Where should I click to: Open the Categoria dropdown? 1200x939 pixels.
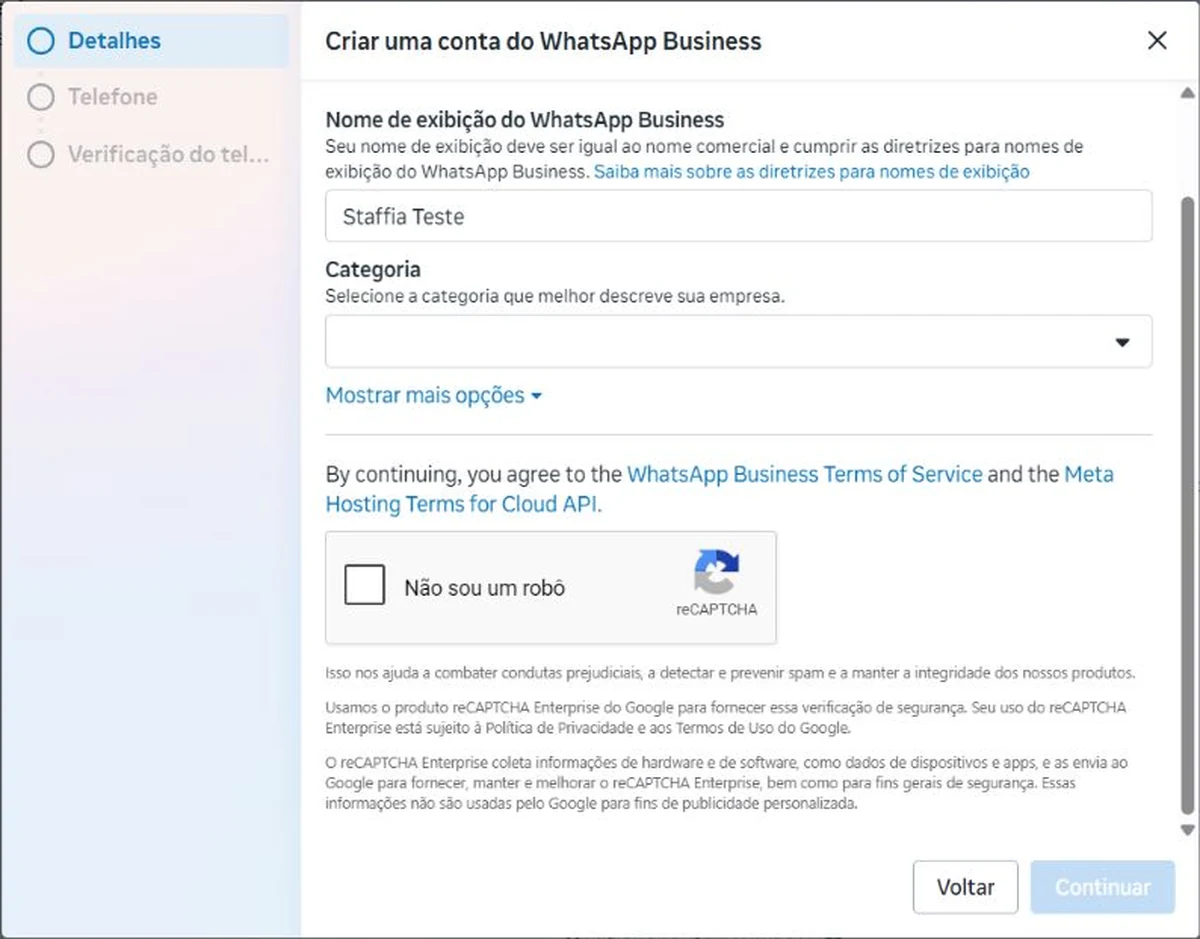(738, 341)
